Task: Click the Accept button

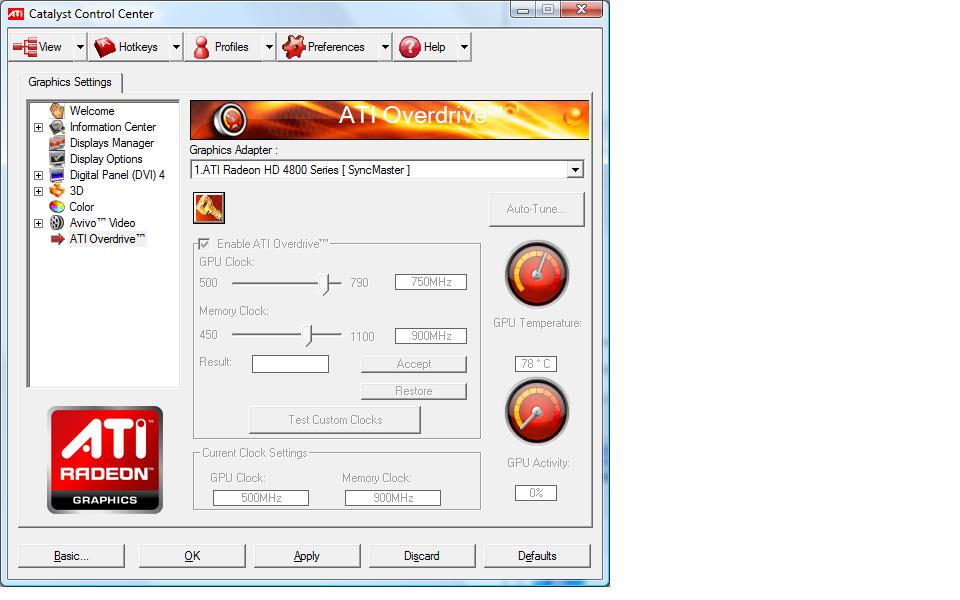Action: point(414,364)
